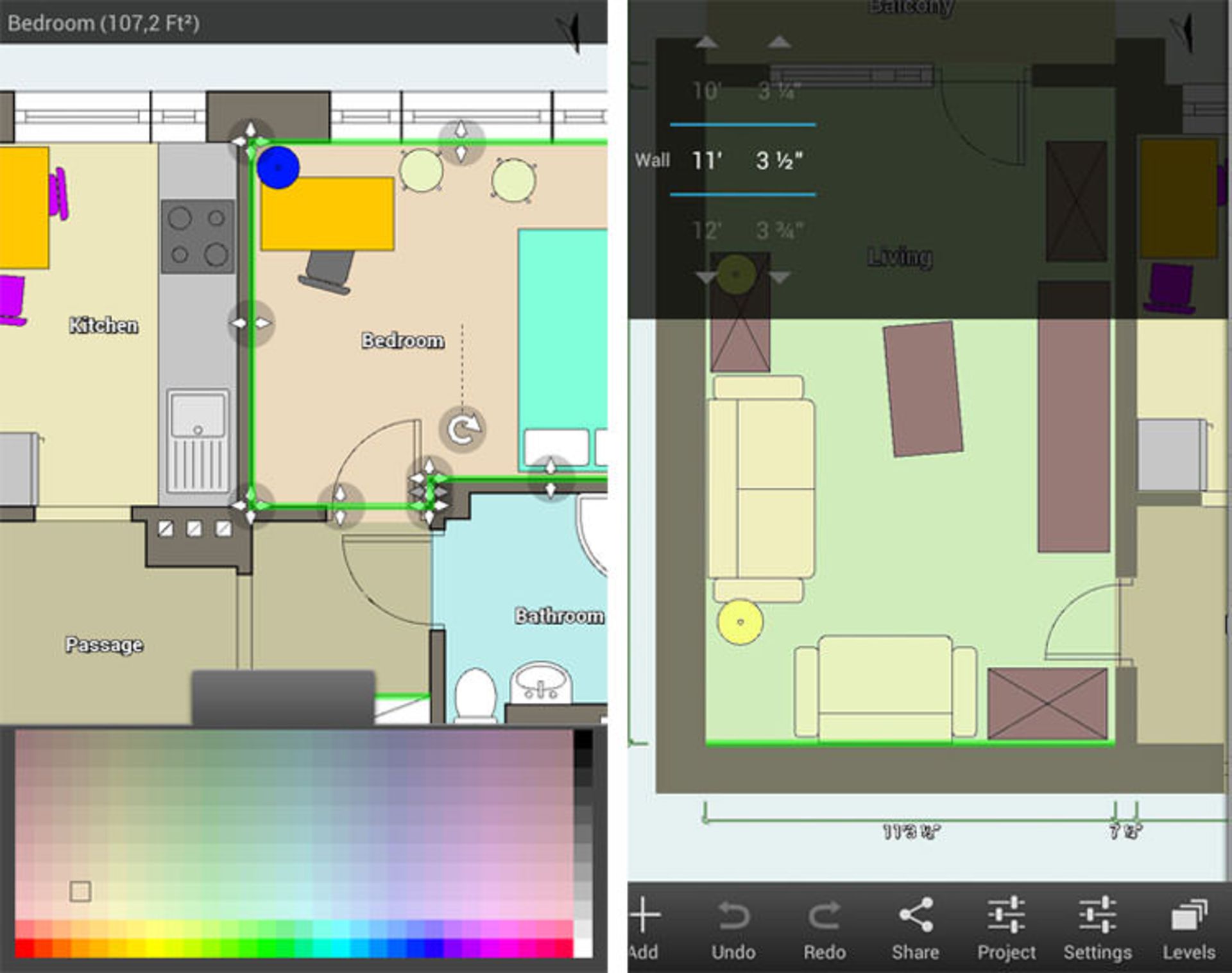The height and width of the screenshot is (973, 1232).
Task: Tap the up arrow above feet picker
Action: pyautogui.click(x=706, y=42)
